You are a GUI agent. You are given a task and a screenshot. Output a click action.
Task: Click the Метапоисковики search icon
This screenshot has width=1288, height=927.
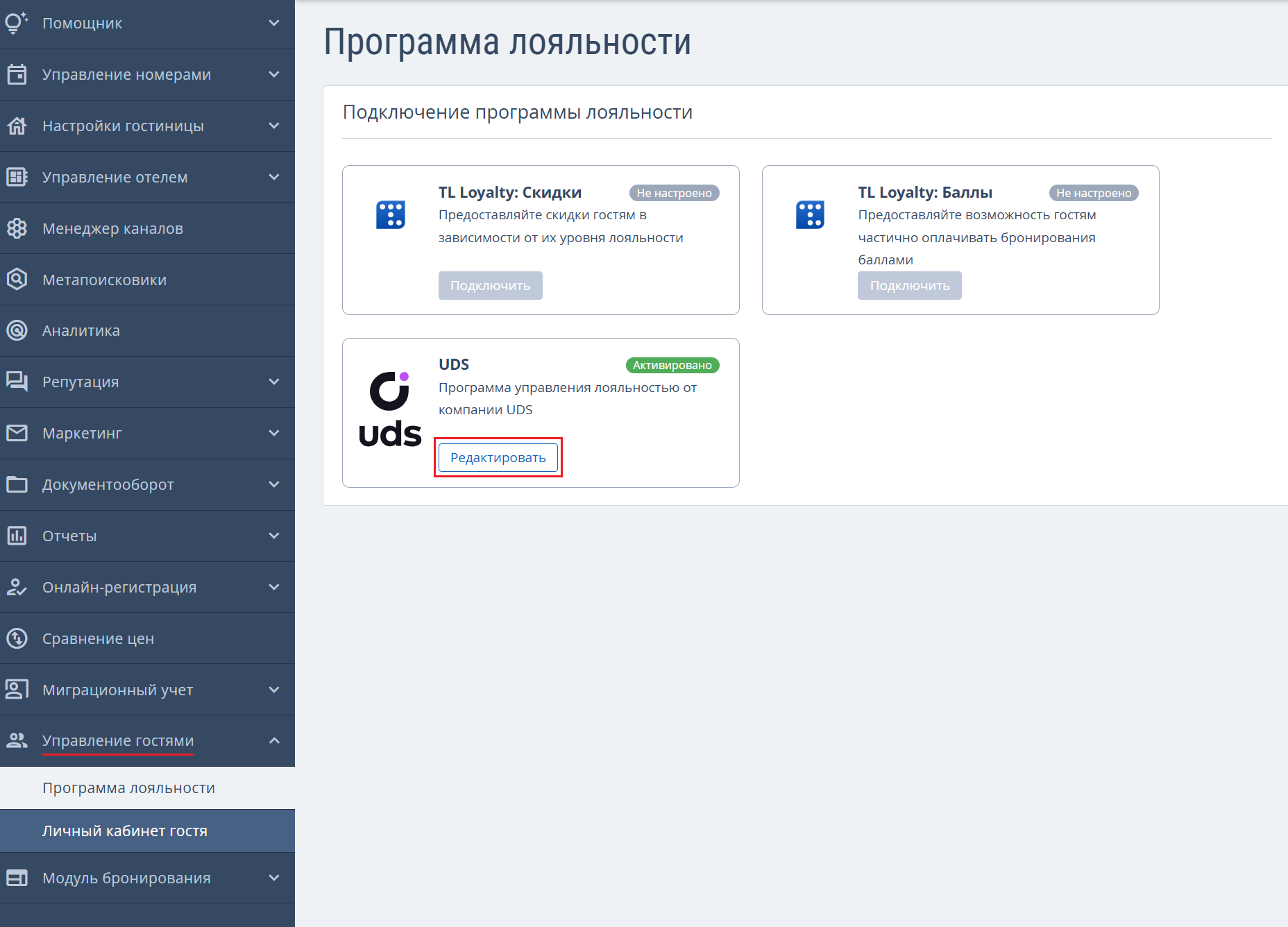17,280
